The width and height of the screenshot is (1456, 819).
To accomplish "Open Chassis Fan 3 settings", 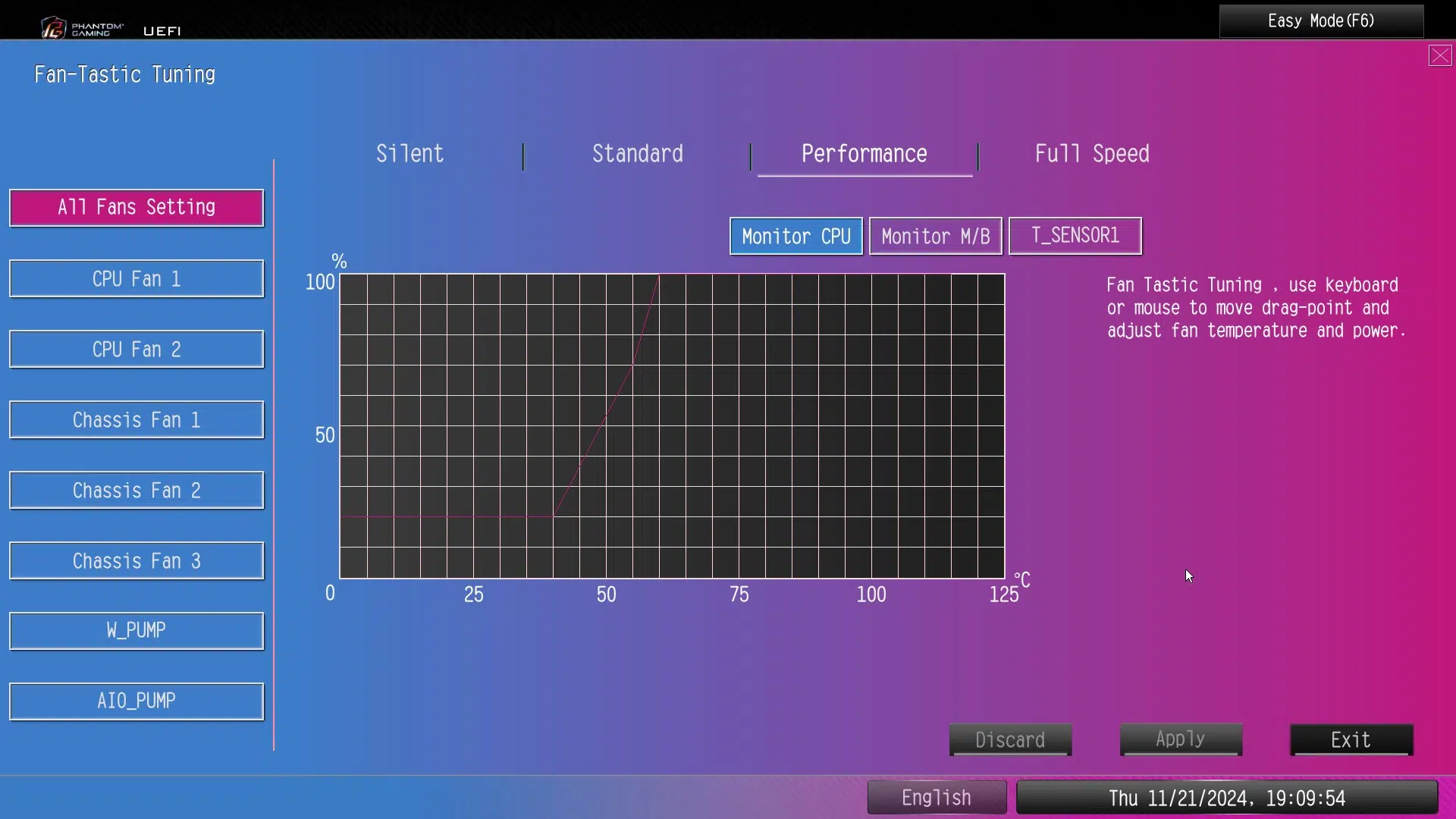I will [136, 561].
